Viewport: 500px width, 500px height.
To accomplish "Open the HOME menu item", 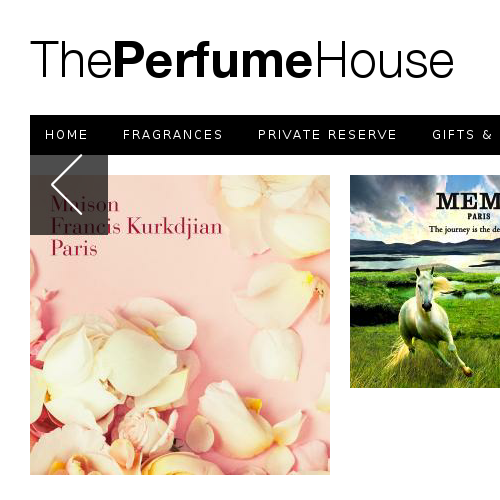I will point(66,135).
